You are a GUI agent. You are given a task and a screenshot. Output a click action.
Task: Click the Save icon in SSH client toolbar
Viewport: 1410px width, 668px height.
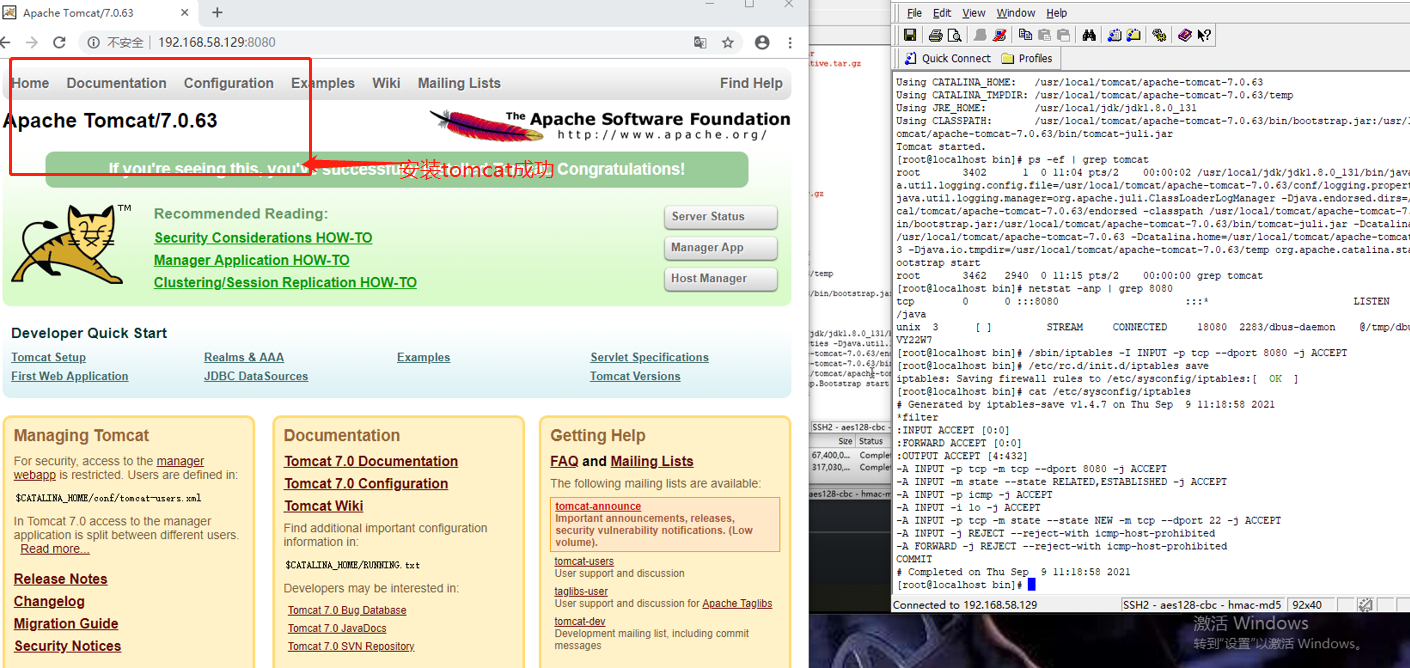910,35
